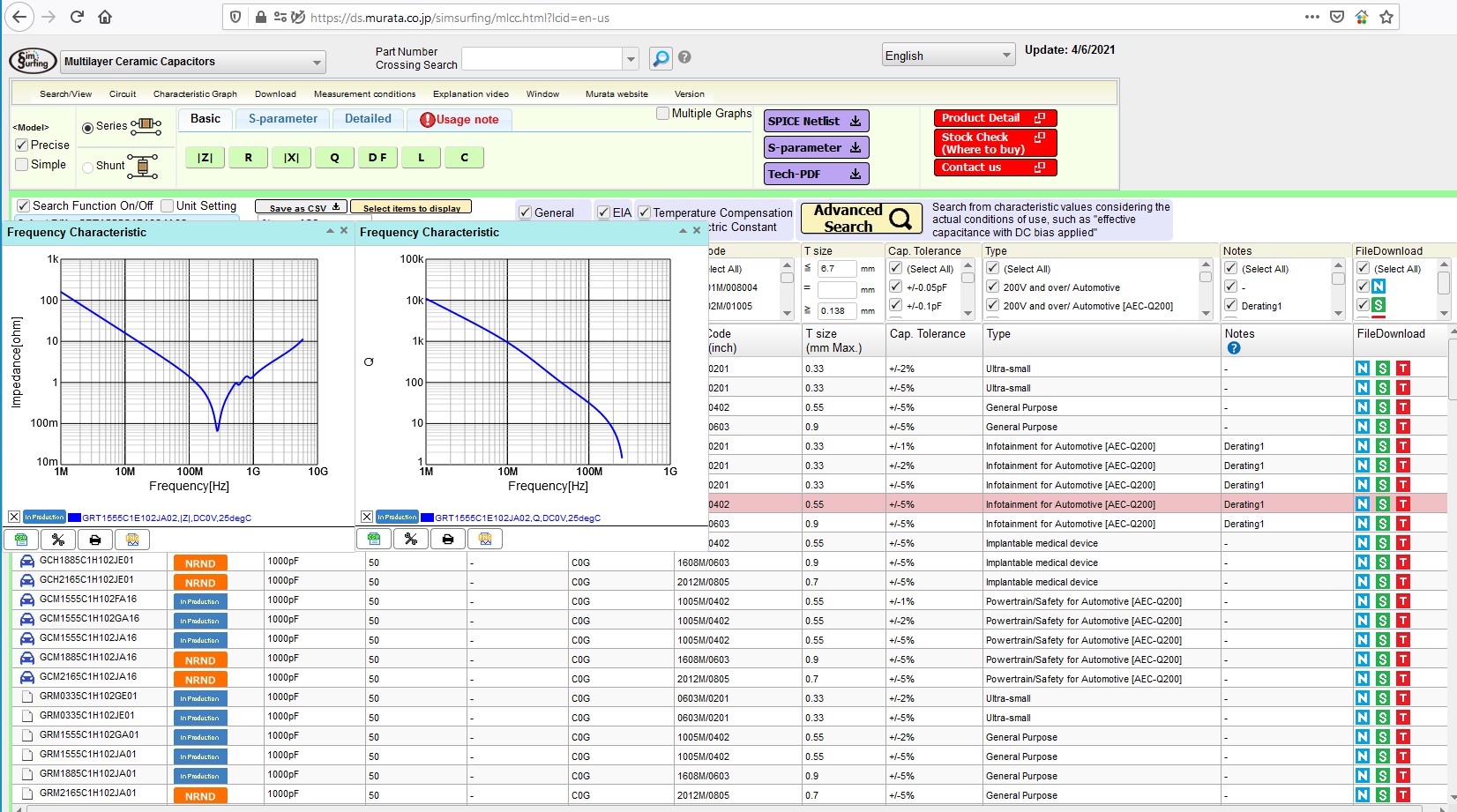Remove GRT1555C1E102JA02 Q trace from graph

(367, 517)
